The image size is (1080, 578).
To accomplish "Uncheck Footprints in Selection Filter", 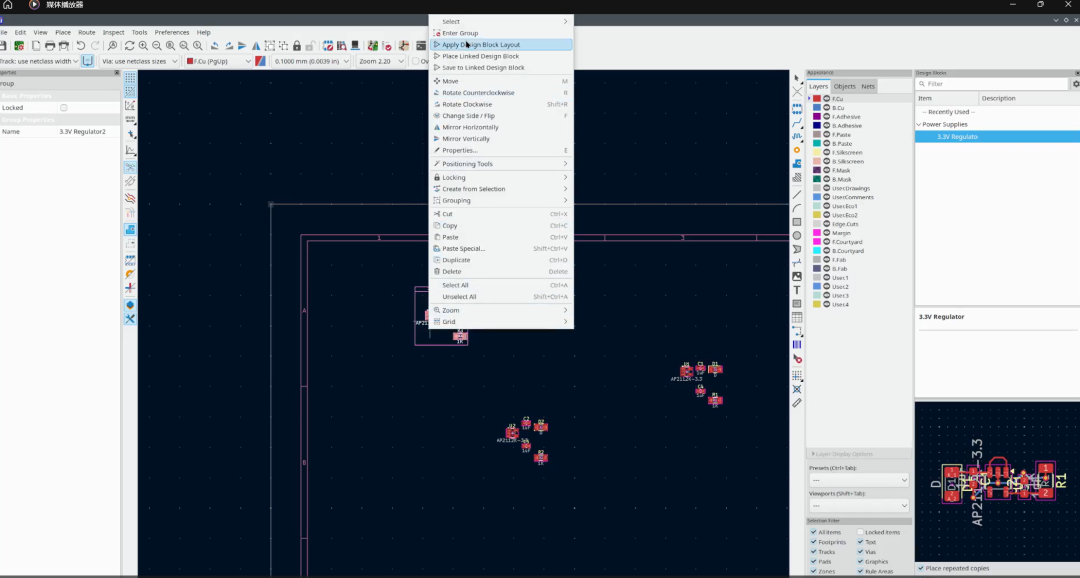I will pyautogui.click(x=814, y=542).
